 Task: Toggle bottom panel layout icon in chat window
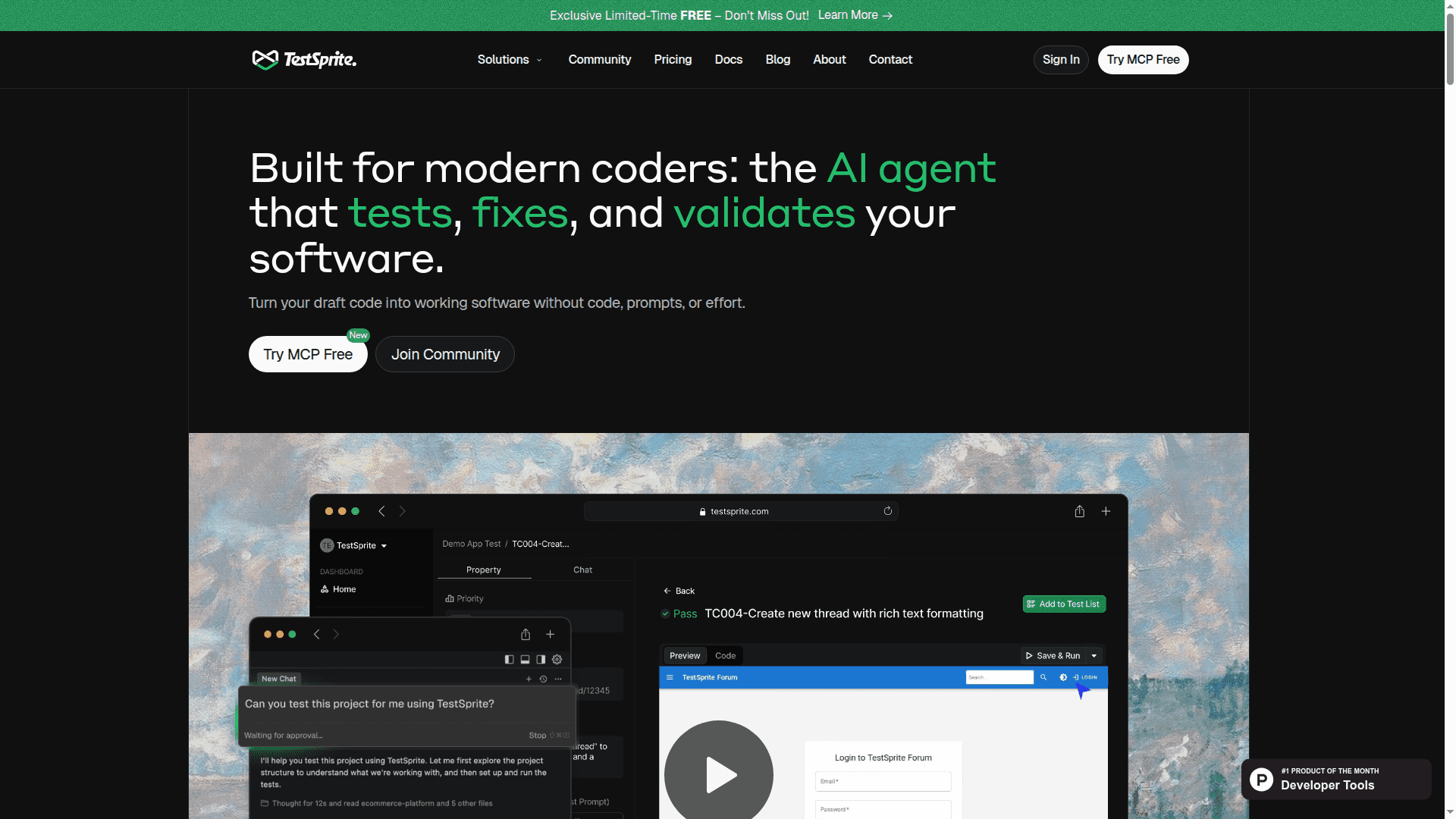click(525, 660)
